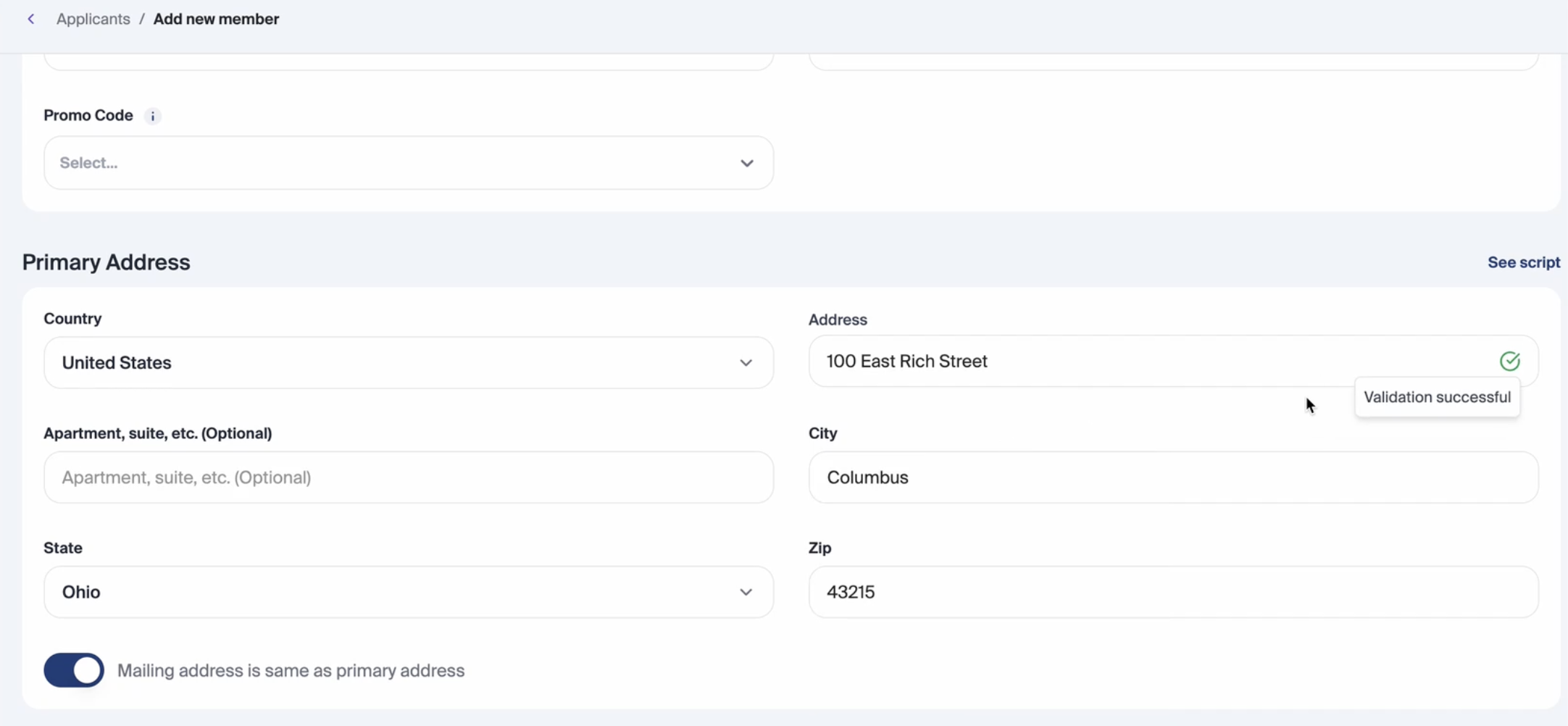Click the Validation successful tooltip

pyautogui.click(x=1437, y=397)
